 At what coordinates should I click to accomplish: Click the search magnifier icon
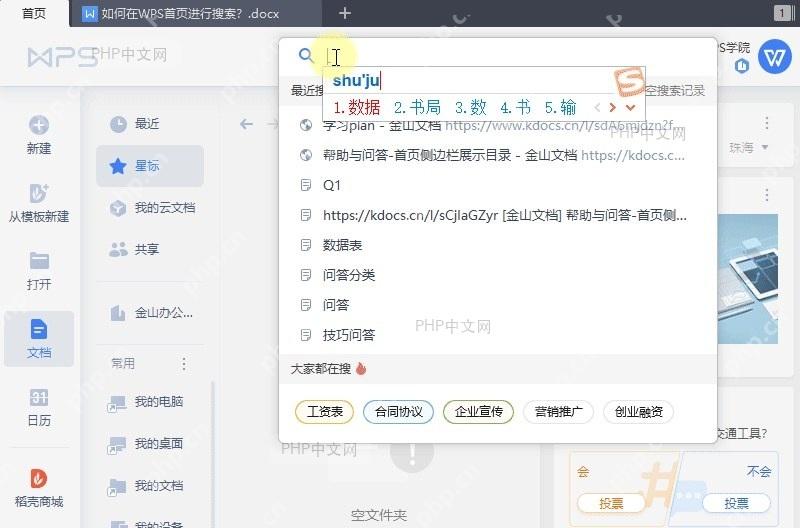306,55
